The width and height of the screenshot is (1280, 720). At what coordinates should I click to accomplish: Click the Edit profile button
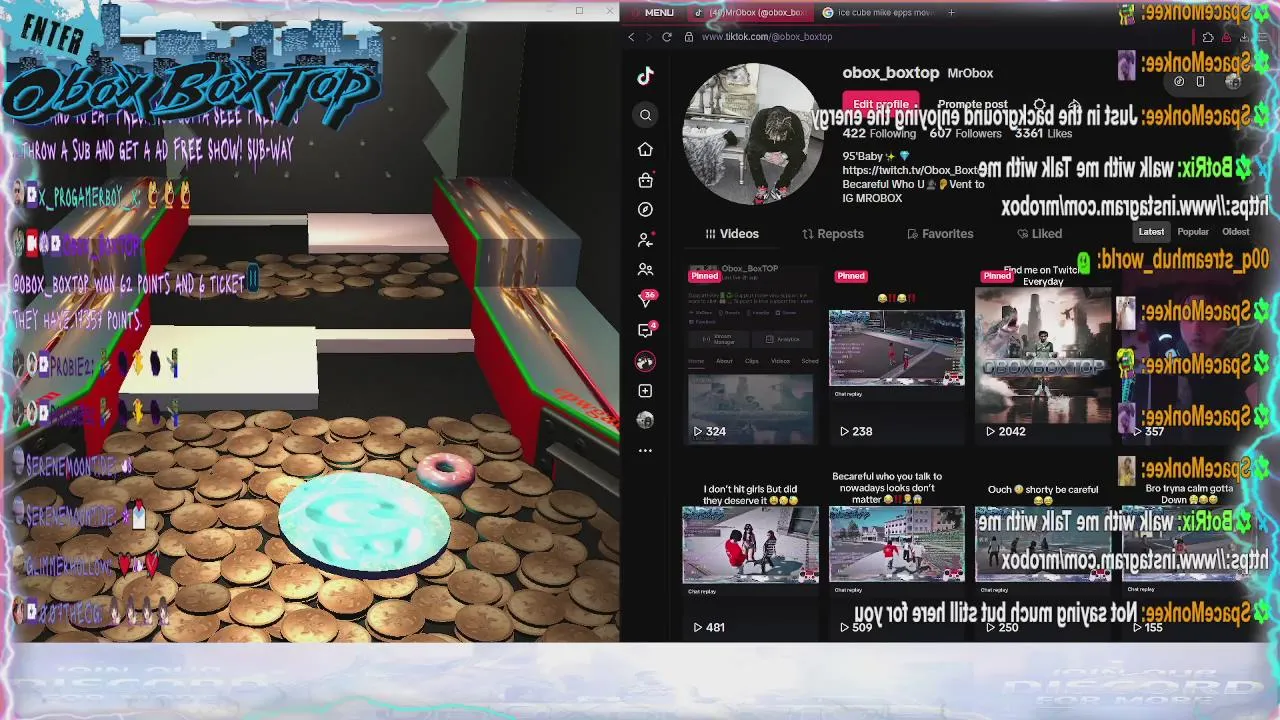click(881, 104)
